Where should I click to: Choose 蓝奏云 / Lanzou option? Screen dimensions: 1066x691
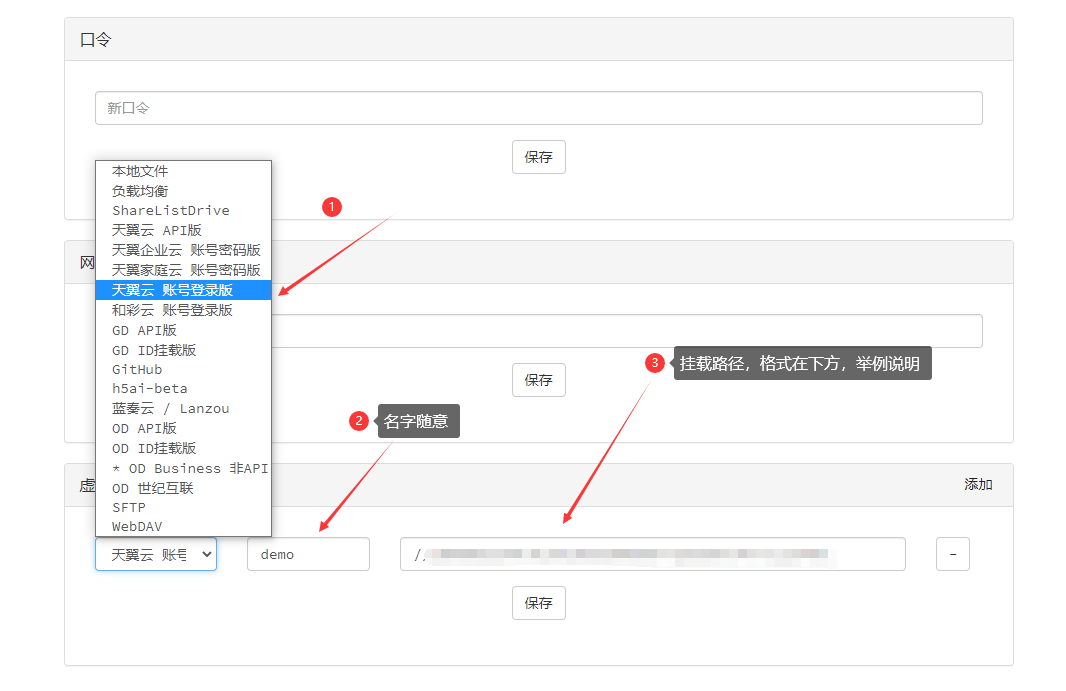click(184, 409)
